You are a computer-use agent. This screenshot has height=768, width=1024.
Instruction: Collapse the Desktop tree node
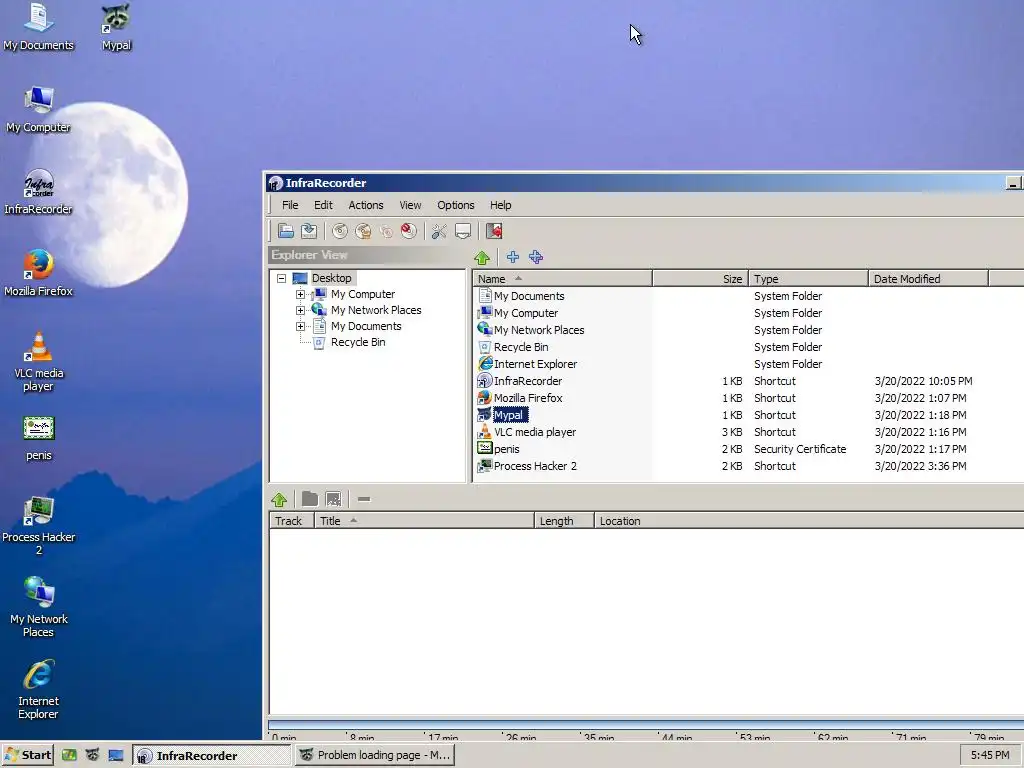click(281, 278)
